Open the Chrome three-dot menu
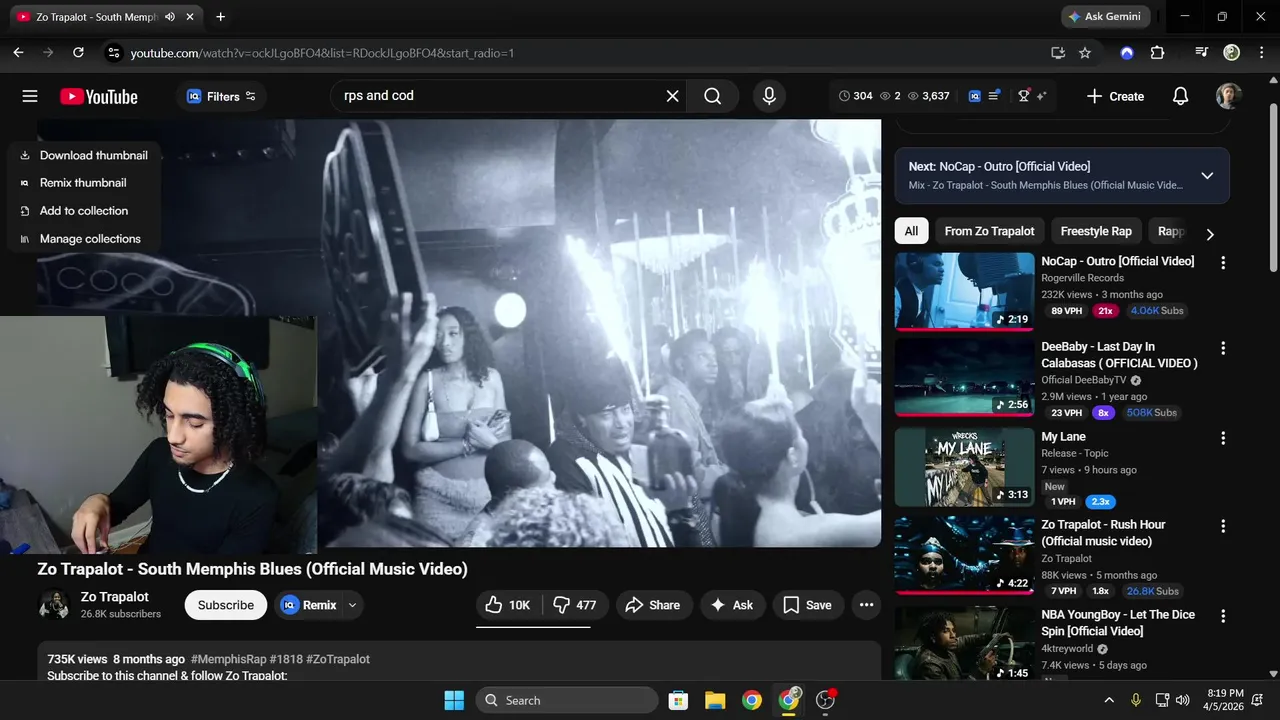This screenshot has width=1280, height=720. pyautogui.click(x=1260, y=53)
